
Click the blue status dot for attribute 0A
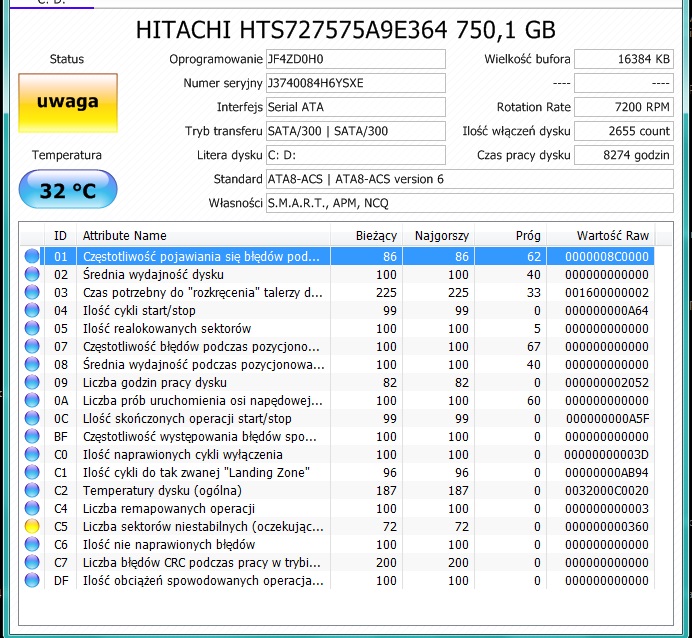[x=32, y=401]
